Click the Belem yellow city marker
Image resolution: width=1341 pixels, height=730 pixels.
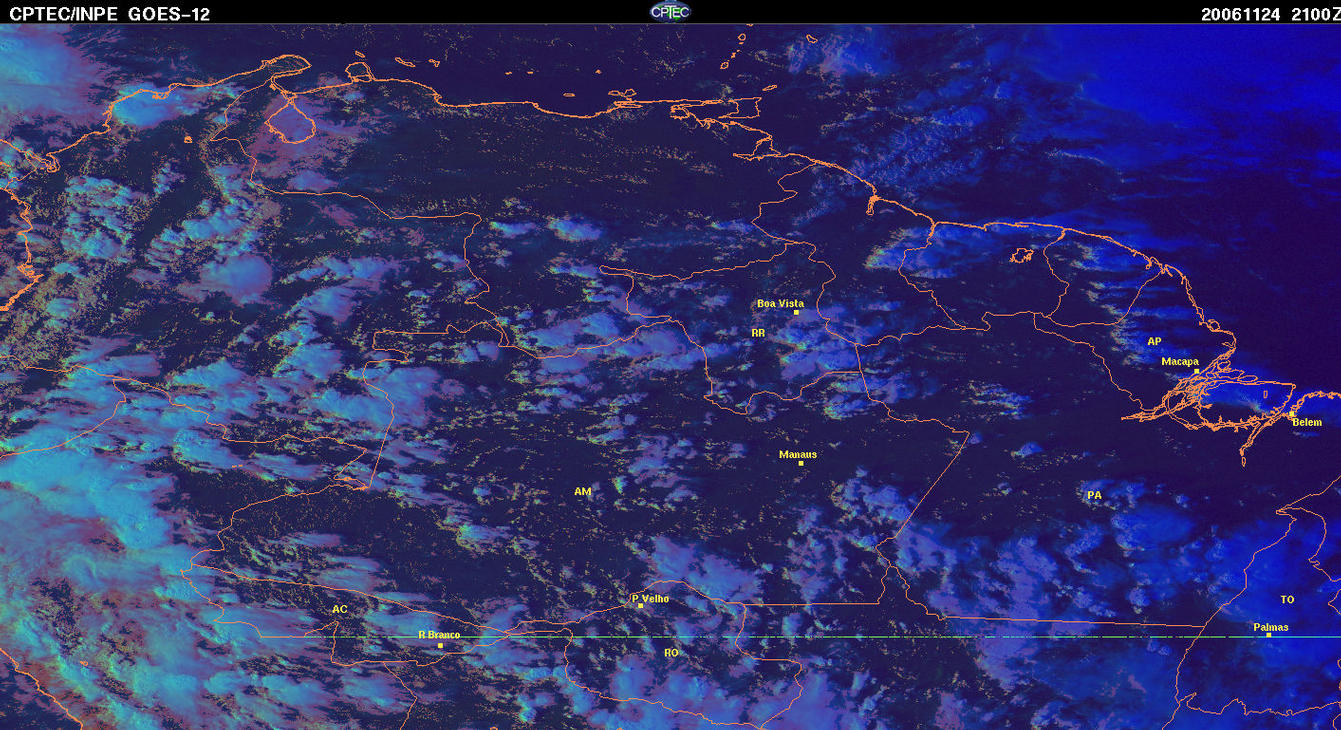1291,414
